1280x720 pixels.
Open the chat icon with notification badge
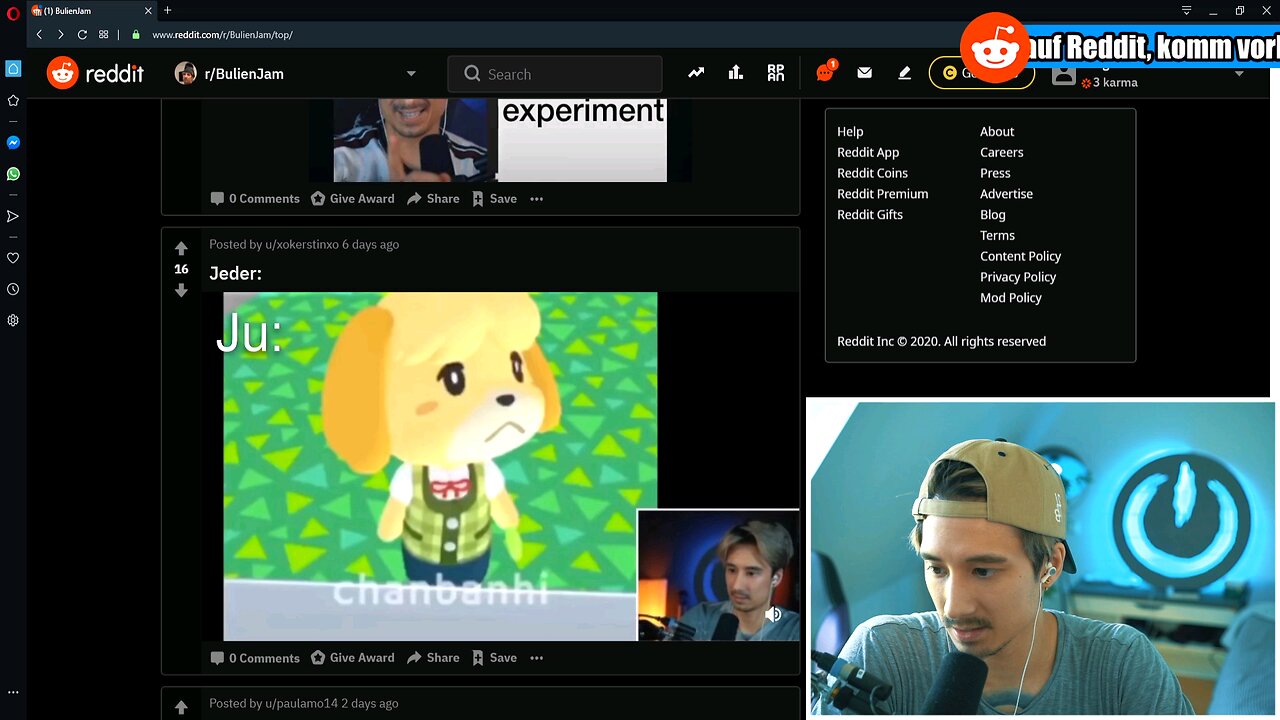[x=825, y=72]
